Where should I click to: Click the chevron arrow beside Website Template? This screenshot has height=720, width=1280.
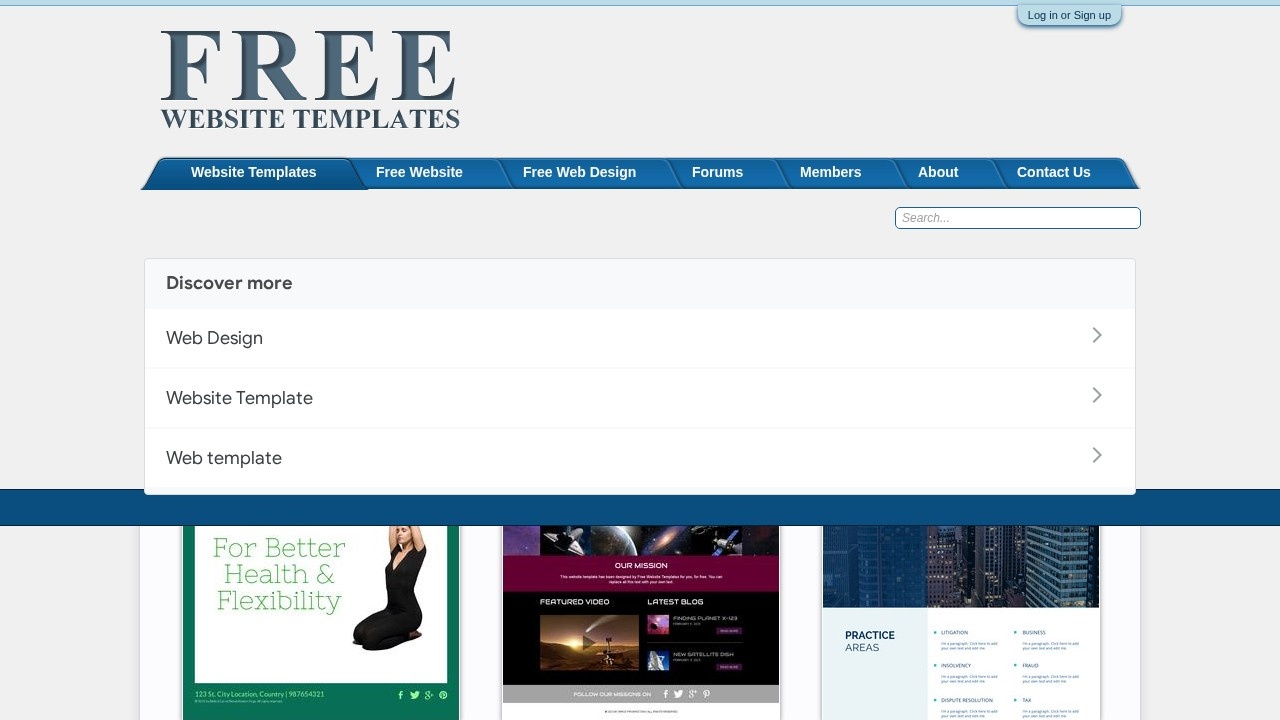pyautogui.click(x=1097, y=396)
